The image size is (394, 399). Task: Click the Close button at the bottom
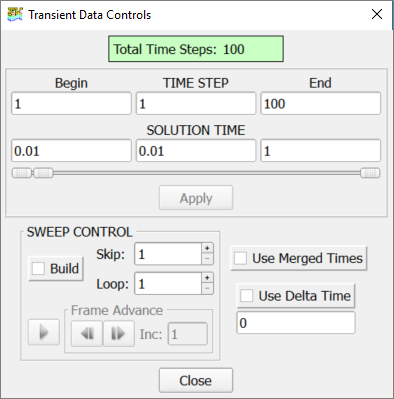pyautogui.click(x=196, y=380)
